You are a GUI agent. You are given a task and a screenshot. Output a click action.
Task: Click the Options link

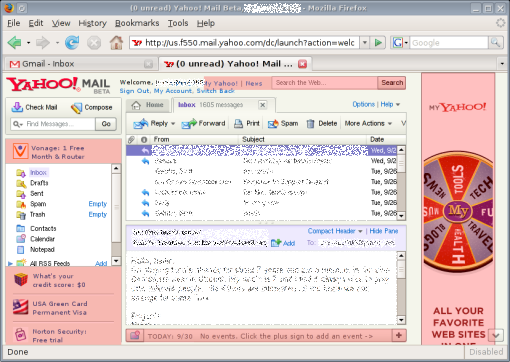(363, 104)
